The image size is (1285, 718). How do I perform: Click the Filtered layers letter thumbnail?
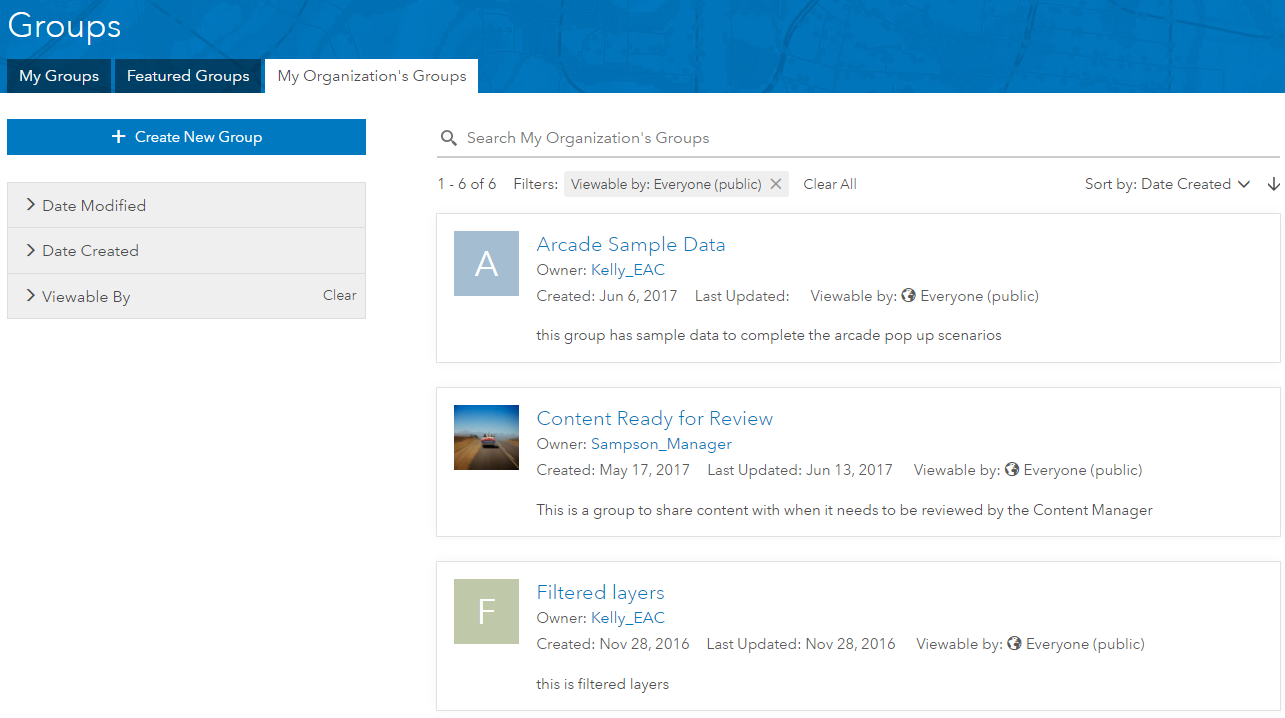(486, 611)
